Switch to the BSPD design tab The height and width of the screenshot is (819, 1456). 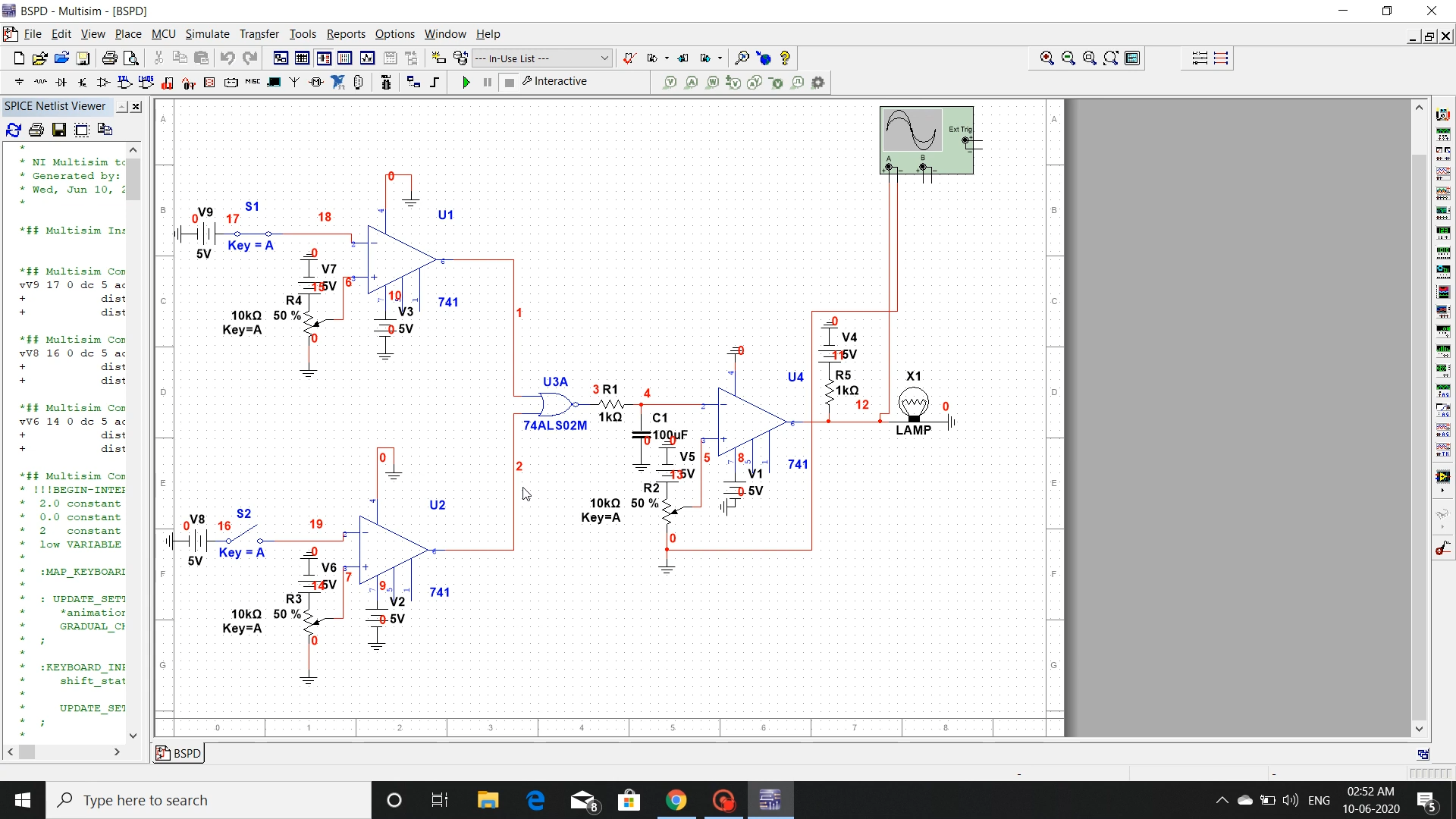(x=179, y=753)
